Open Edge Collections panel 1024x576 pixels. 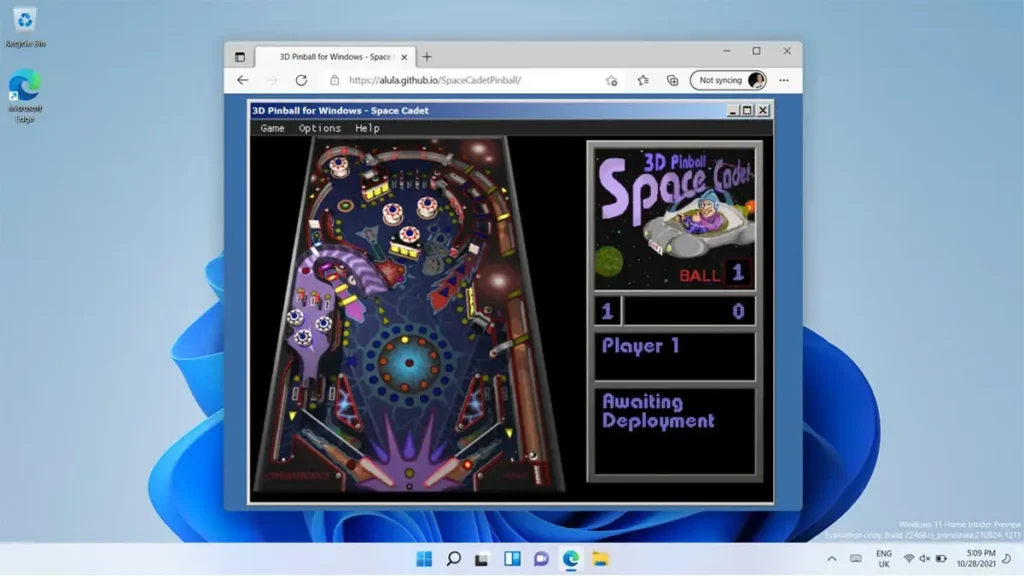click(x=673, y=80)
